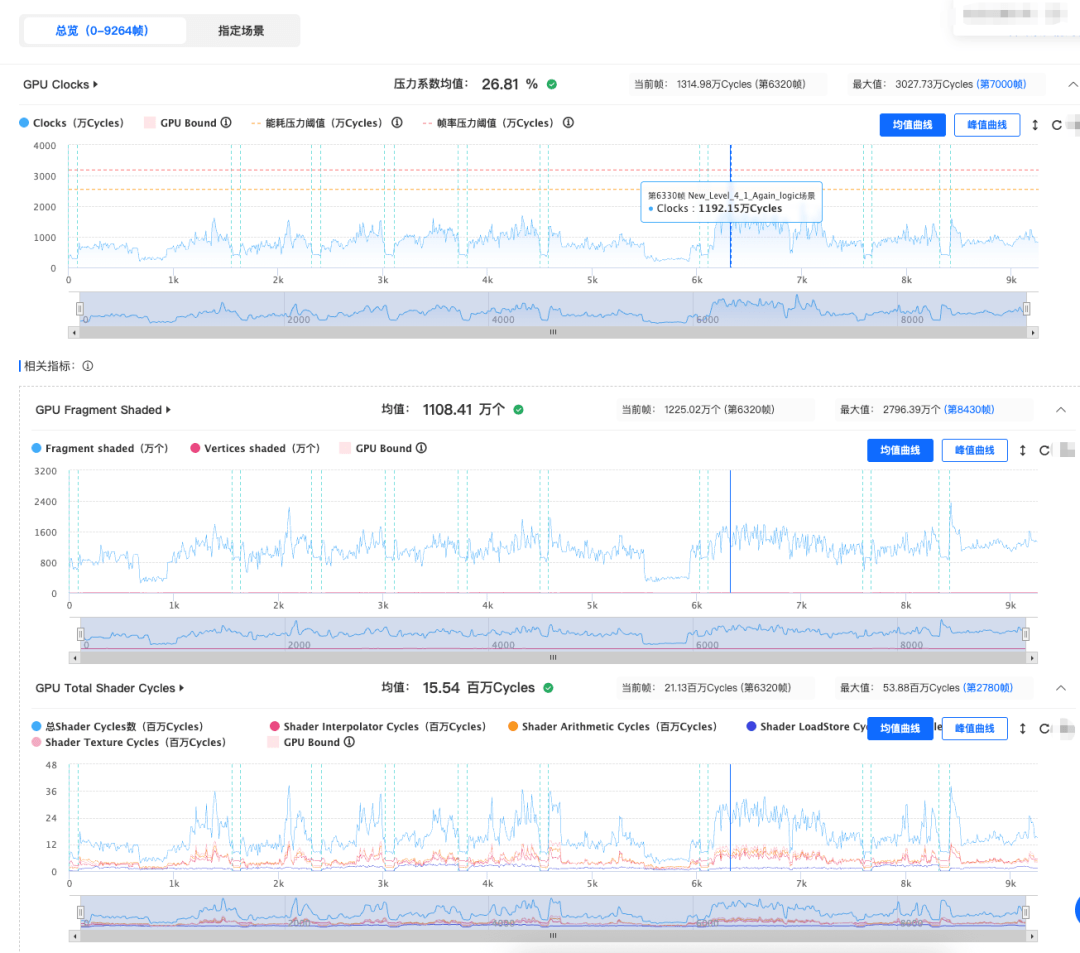Expand GPU Total Shader Cycles title arrow
This screenshot has width=1080, height=953.
[x=182, y=688]
